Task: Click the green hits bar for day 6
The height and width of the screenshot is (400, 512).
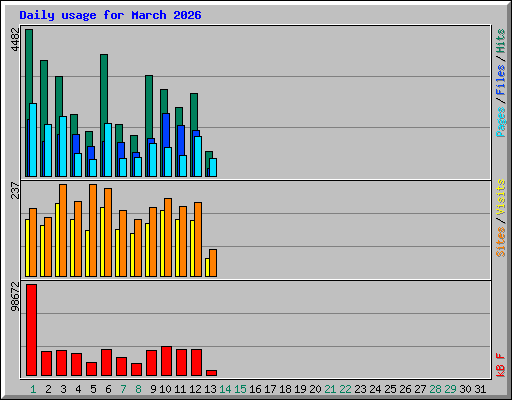Action: 104,89
